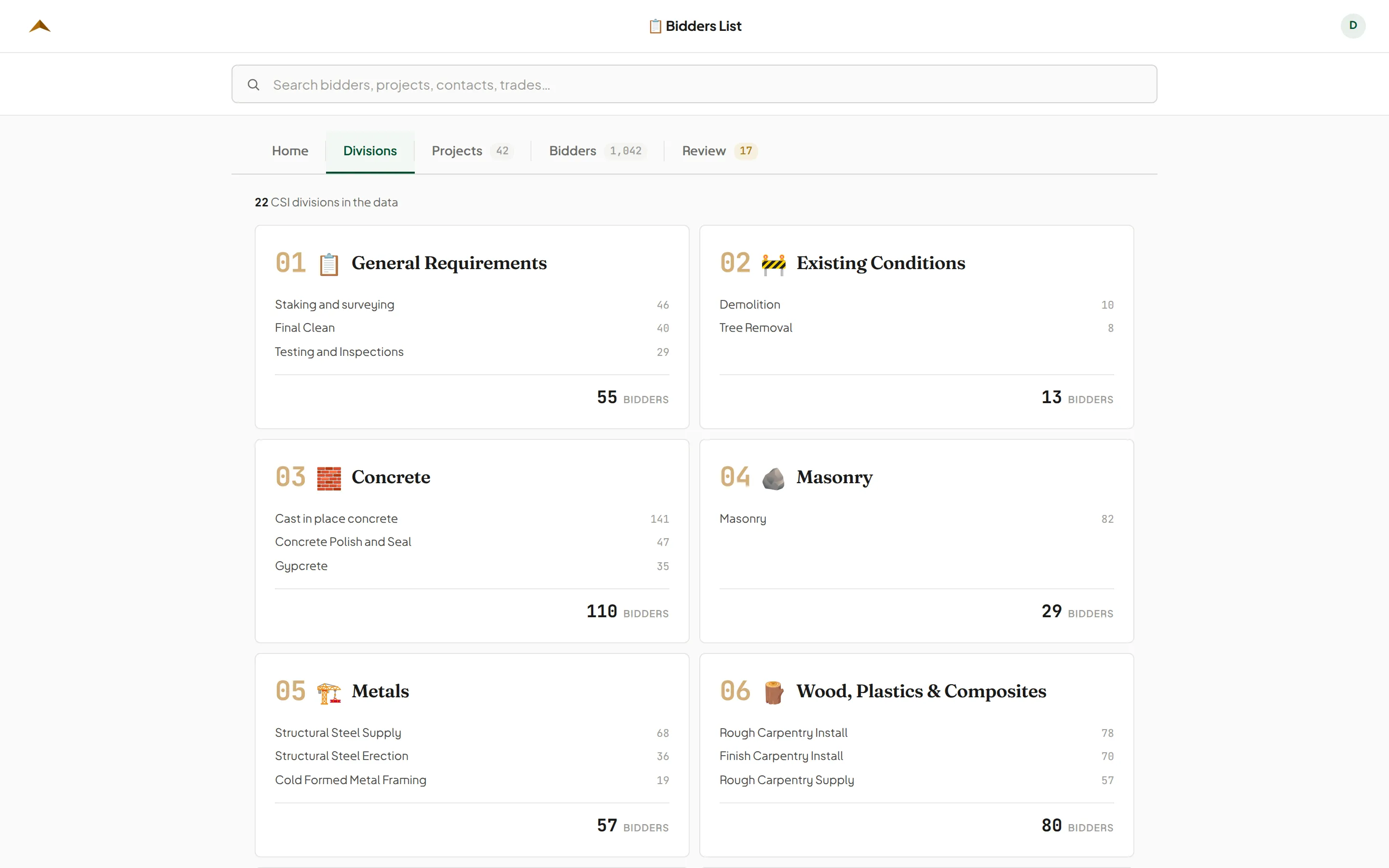Viewport: 1389px width, 868px height.
Task: Click the search magnifier icon
Action: (x=253, y=85)
